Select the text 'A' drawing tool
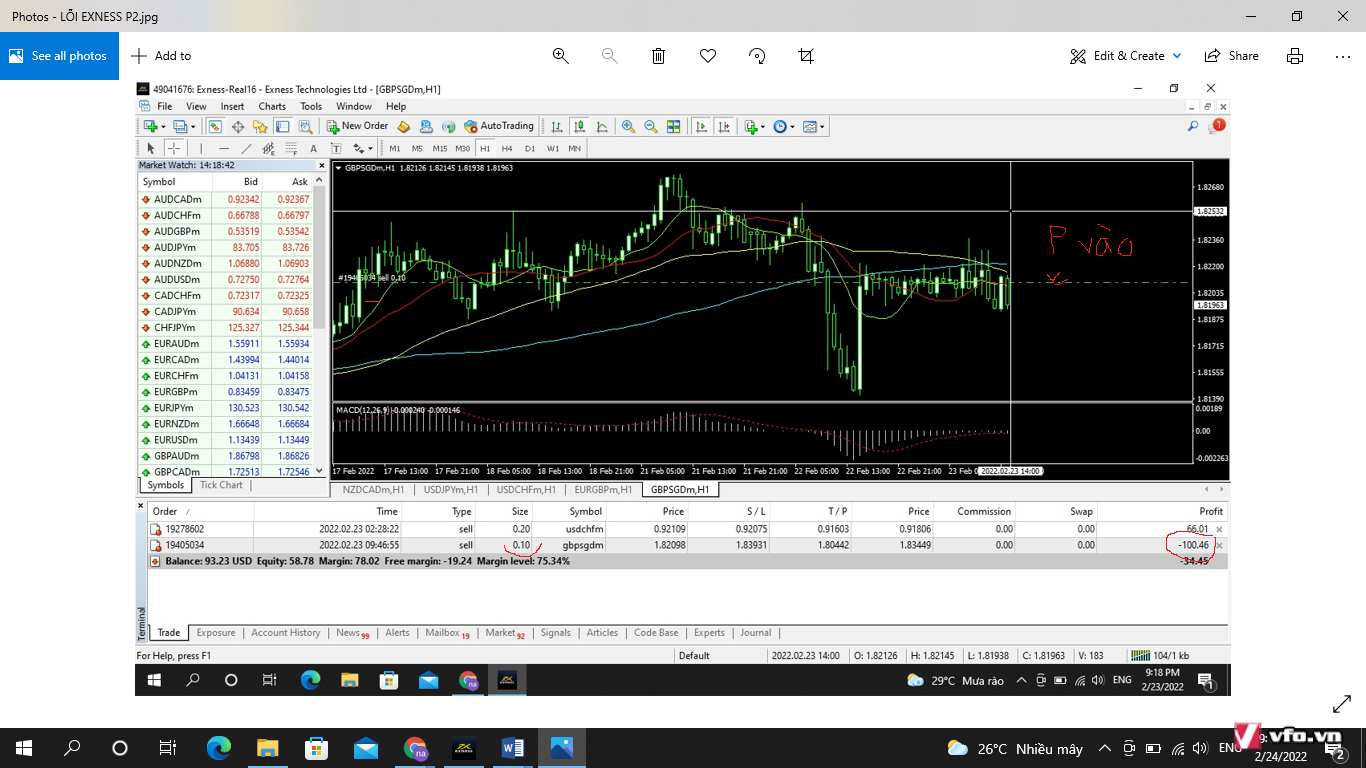The width and height of the screenshot is (1366, 768). click(313, 149)
